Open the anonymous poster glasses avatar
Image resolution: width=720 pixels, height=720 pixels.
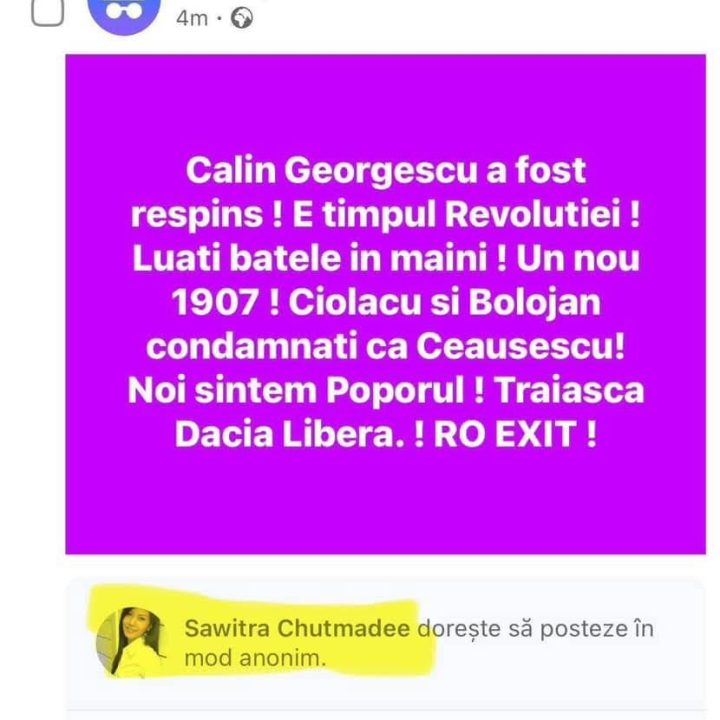pyautogui.click(x=124, y=14)
